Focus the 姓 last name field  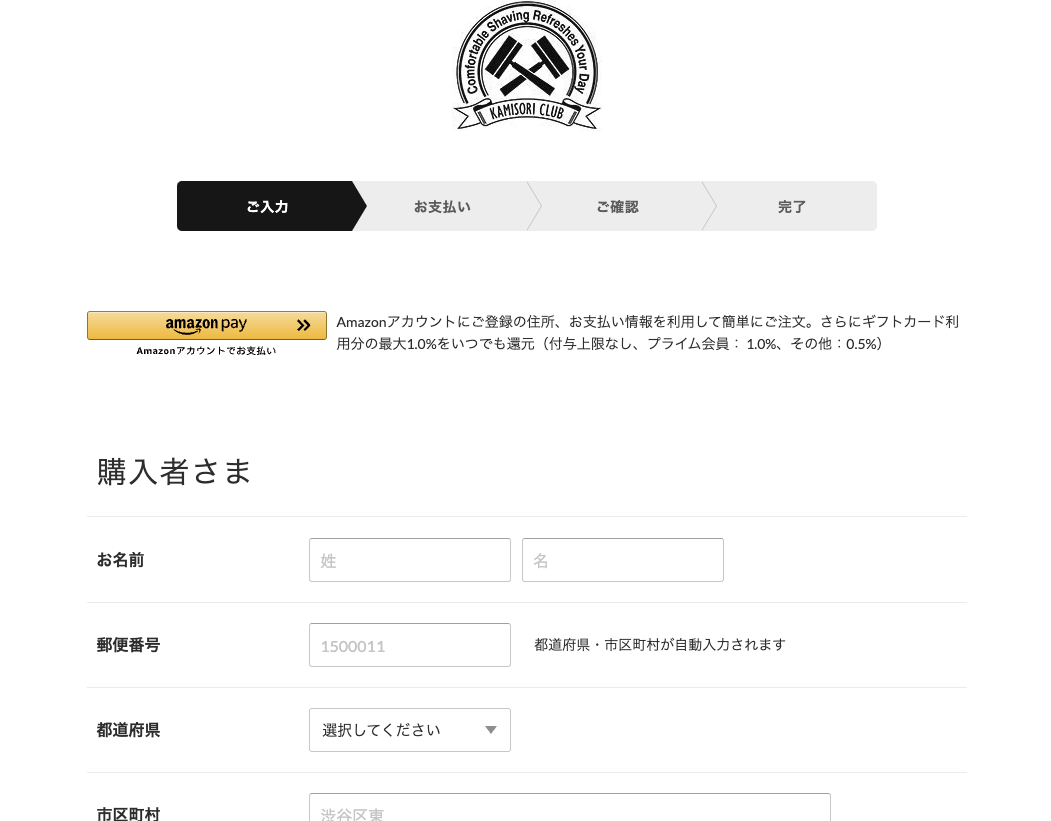(x=410, y=560)
